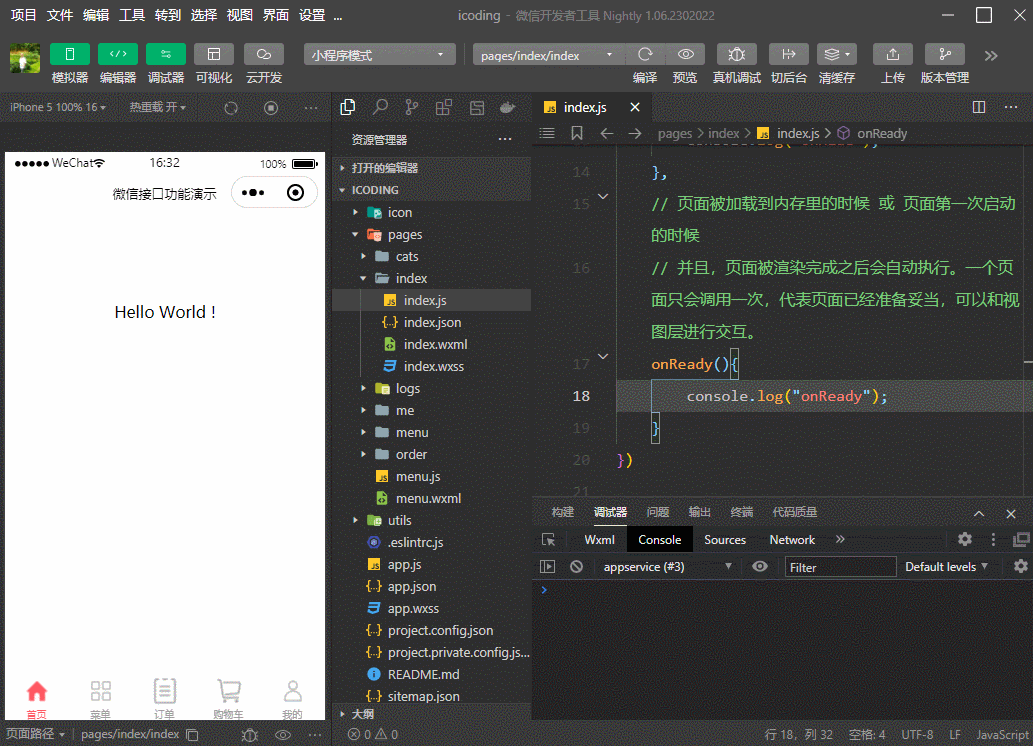Screen dimensions: 1033x746
Task: Click the simulator capsule more dots
Action: [253, 192]
